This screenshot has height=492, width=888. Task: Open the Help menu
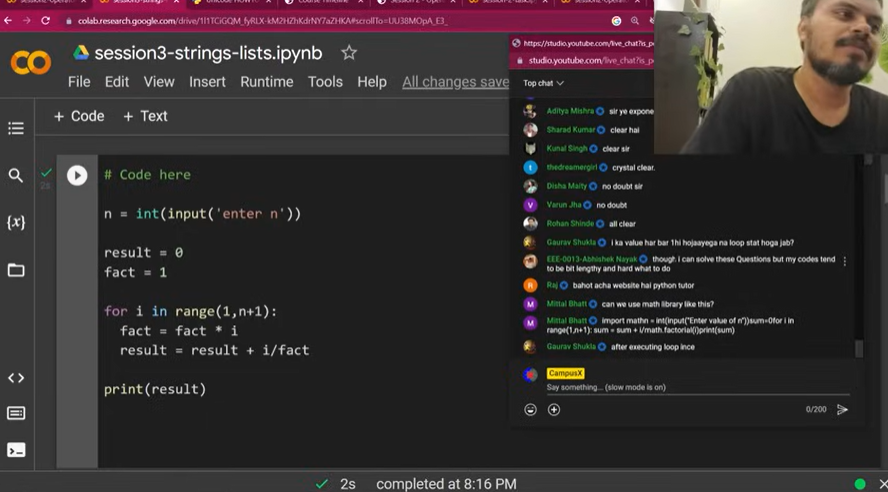(372, 82)
